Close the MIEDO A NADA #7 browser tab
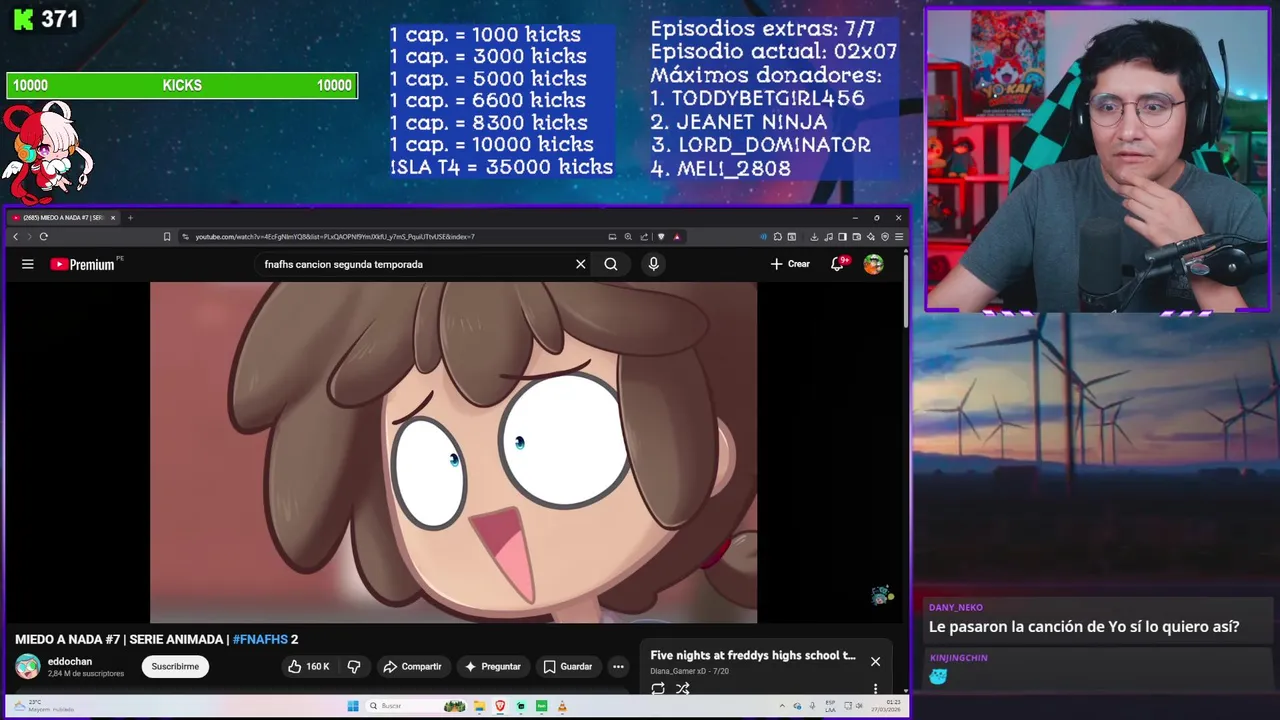Screen dimensions: 1280x720 pyautogui.click(x=113, y=218)
